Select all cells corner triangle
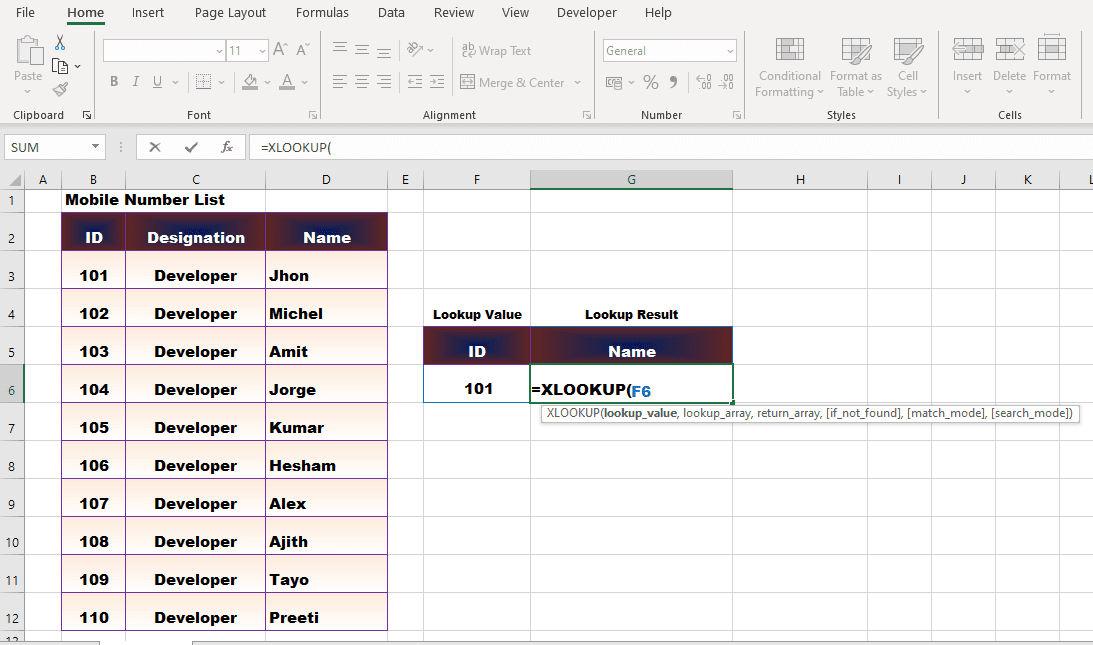The image size is (1093, 645). point(13,180)
